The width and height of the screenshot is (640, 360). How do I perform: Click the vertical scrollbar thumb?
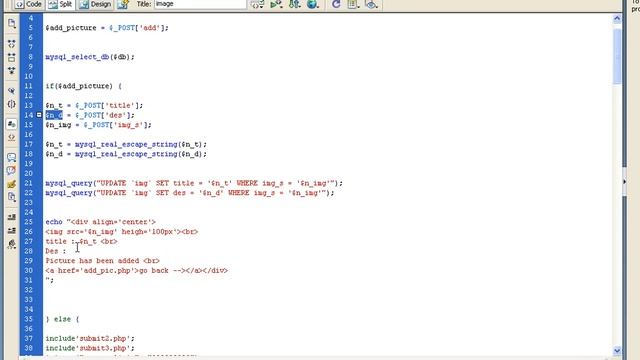[617, 56]
